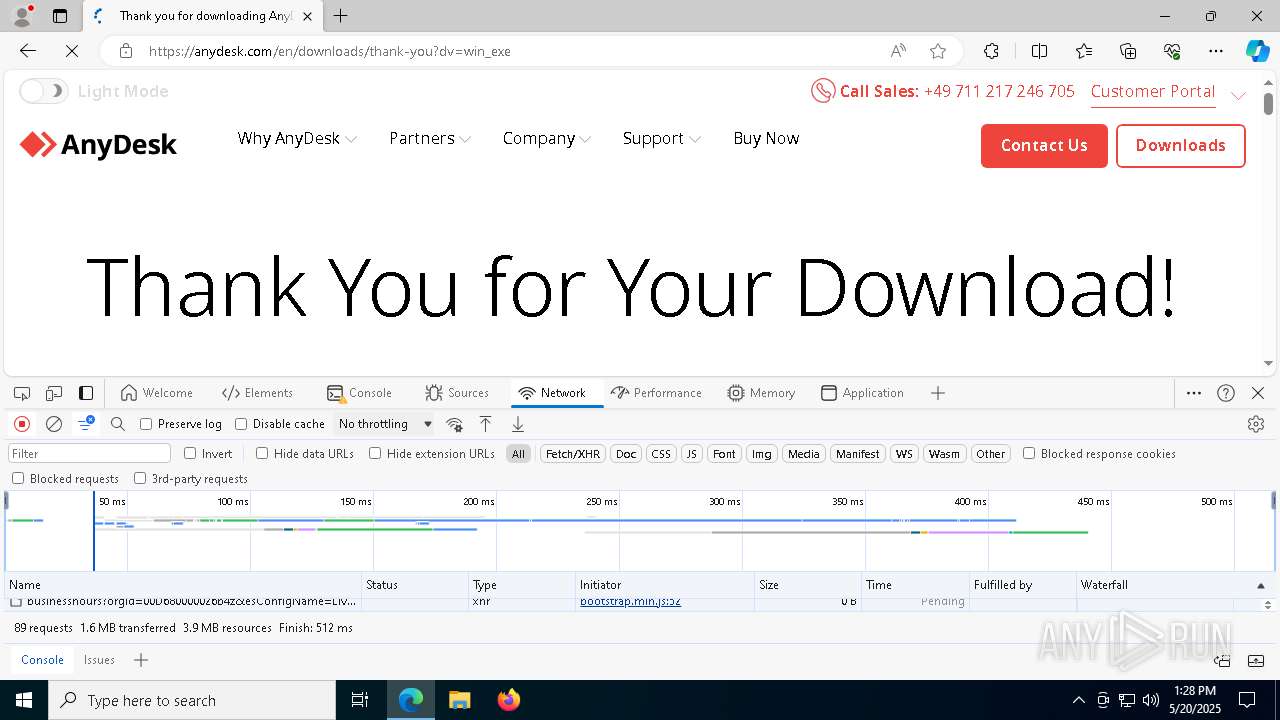Export HAR file download arrow
The height and width of the screenshot is (720, 1280).
point(518,424)
